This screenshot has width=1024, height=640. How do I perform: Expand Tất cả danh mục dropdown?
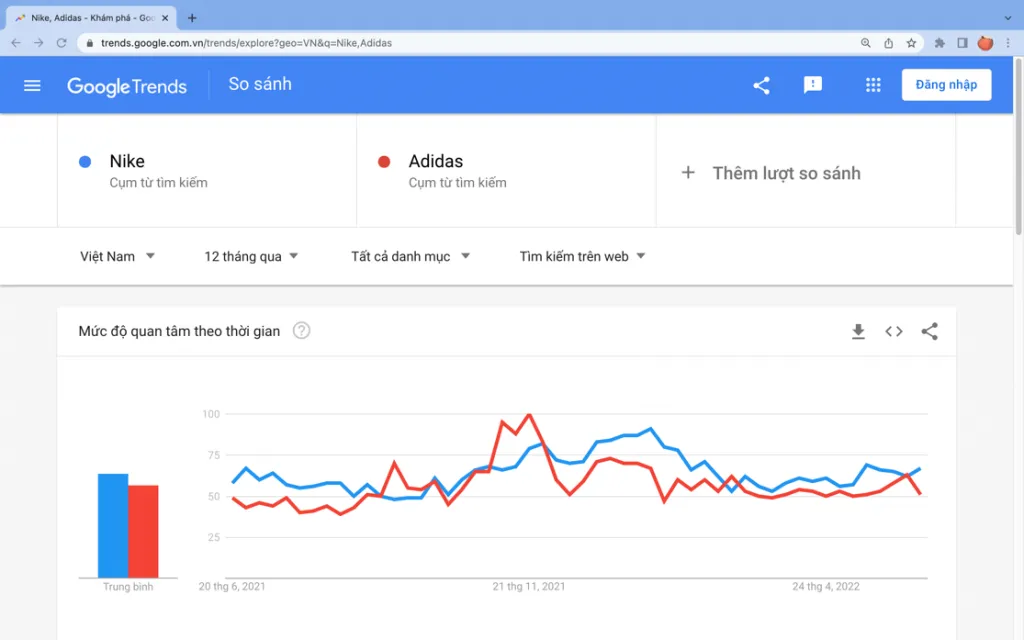pos(410,257)
